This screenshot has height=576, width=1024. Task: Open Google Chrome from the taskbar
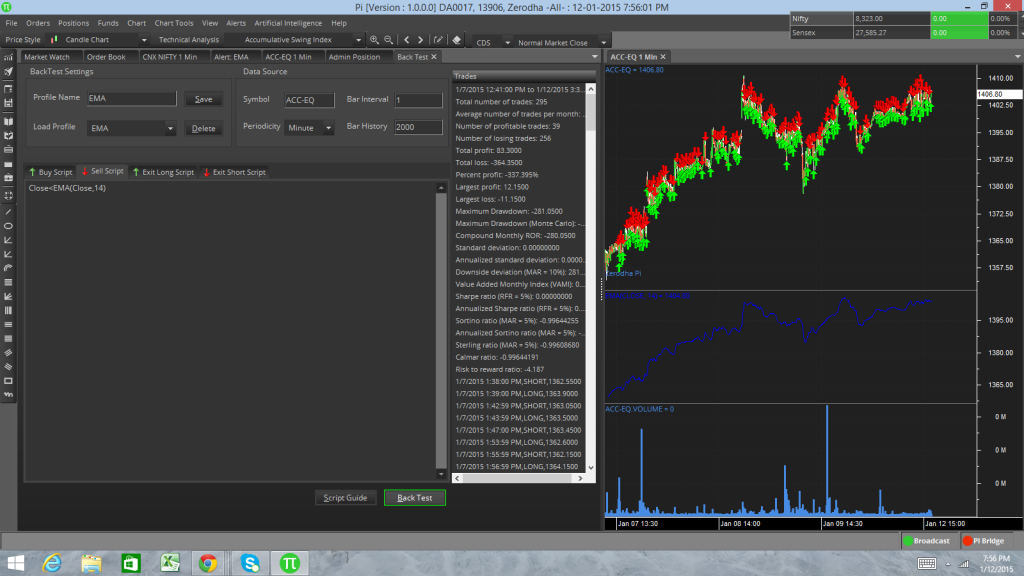coord(208,563)
